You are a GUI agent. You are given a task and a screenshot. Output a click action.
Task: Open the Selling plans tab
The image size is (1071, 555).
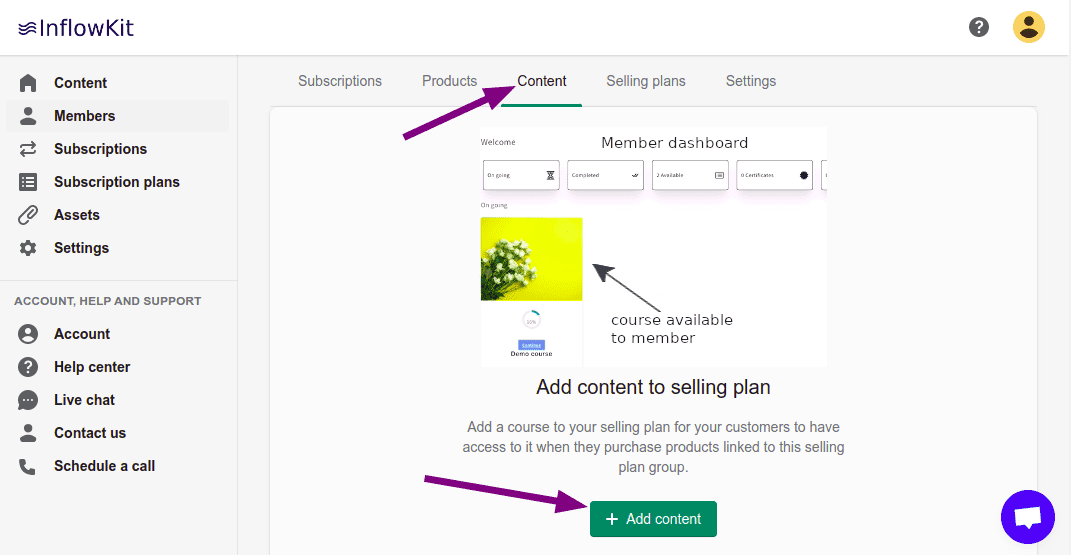pyautogui.click(x=645, y=81)
